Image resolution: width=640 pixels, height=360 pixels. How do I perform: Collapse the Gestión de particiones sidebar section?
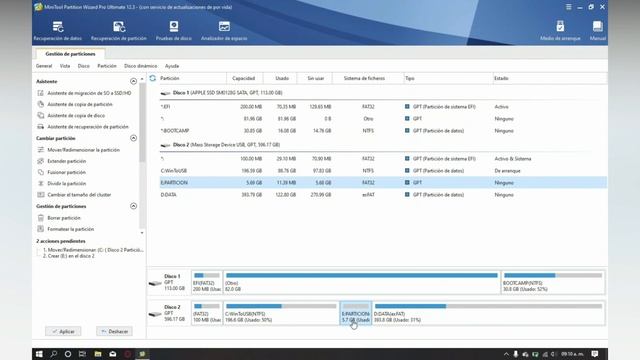click(x=133, y=206)
